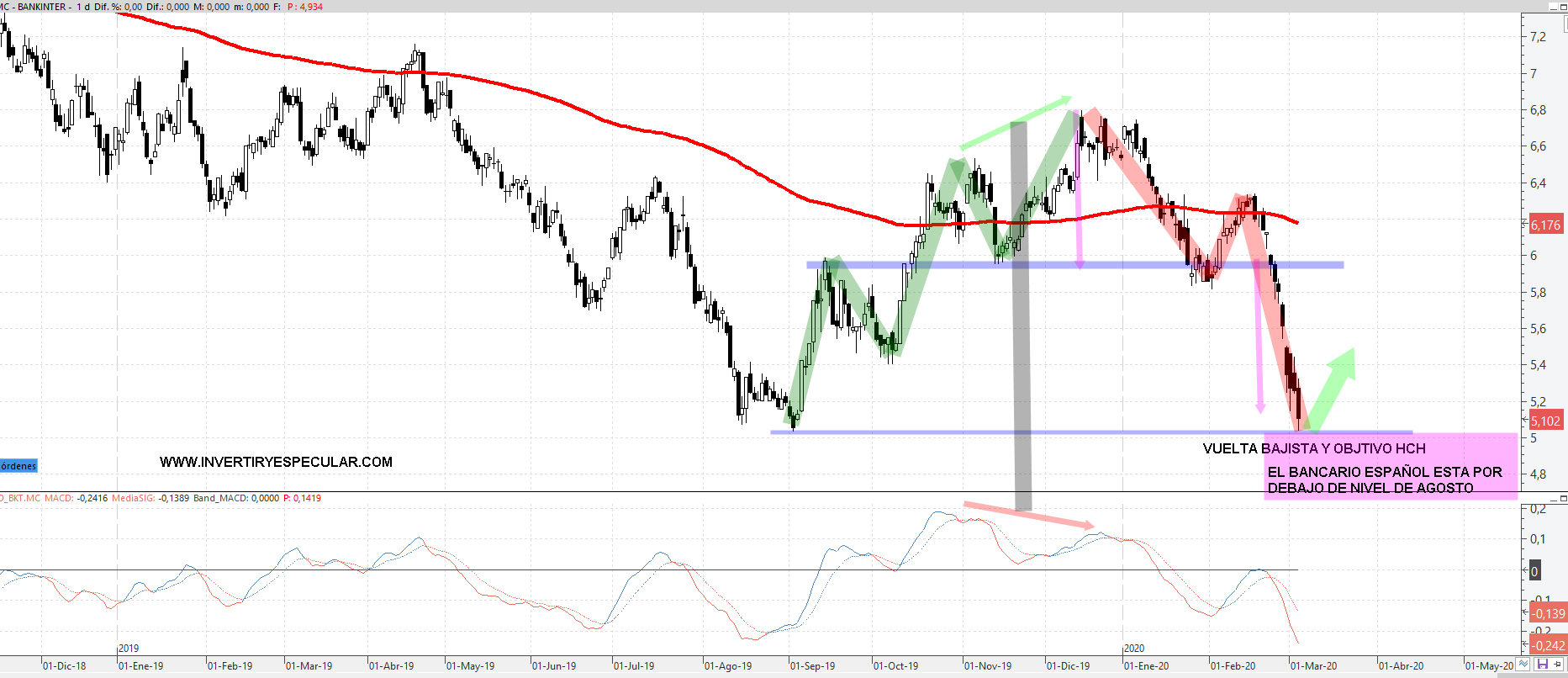Select the green upward arrow drawing
The width and height of the screenshot is (1568, 678).
pyautogui.click(x=1334, y=385)
